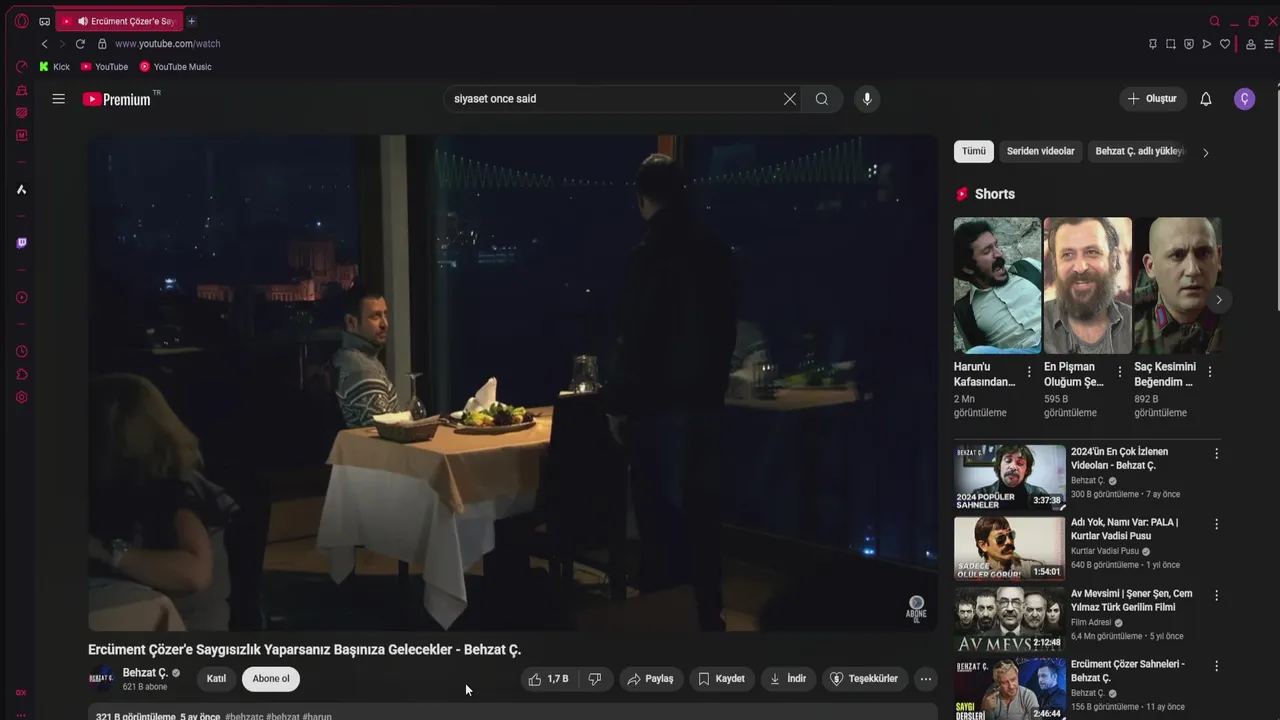Open YouTube notifications bell
The height and width of the screenshot is (720, 1280).
click(1206, 99)
